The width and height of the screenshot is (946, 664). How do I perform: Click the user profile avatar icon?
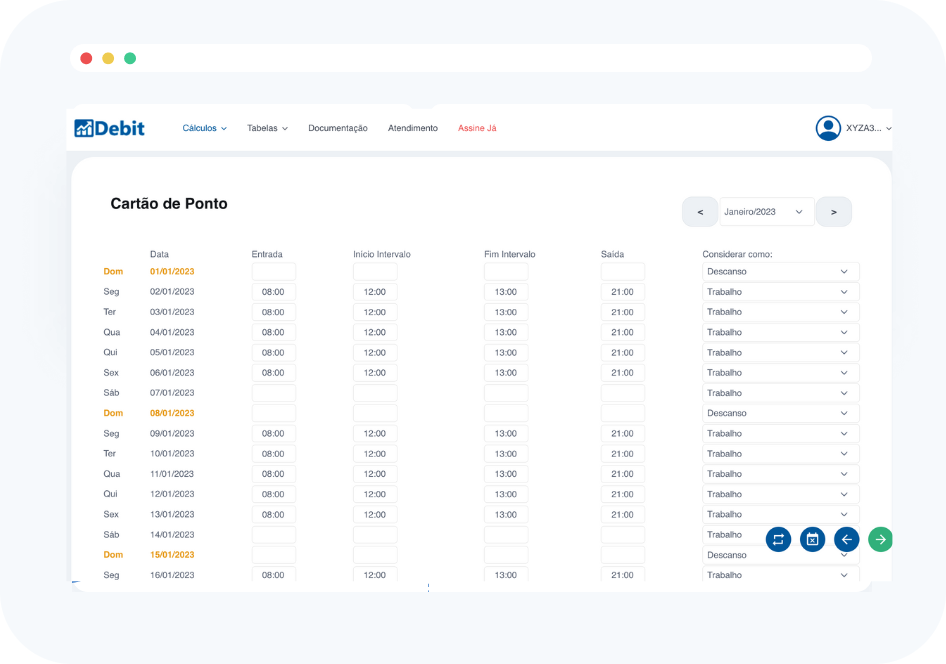pos(828,128)
